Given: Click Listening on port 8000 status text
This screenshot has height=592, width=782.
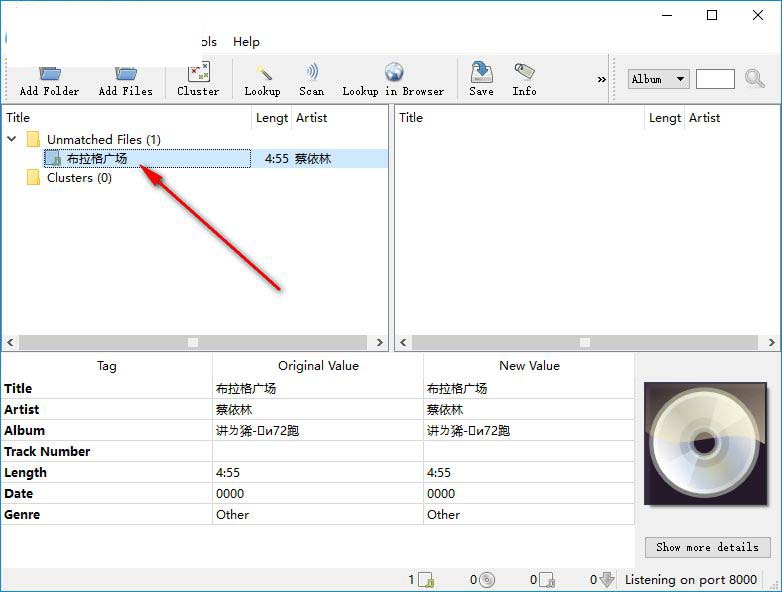Looking at the screenshot, I should [691, 580].
